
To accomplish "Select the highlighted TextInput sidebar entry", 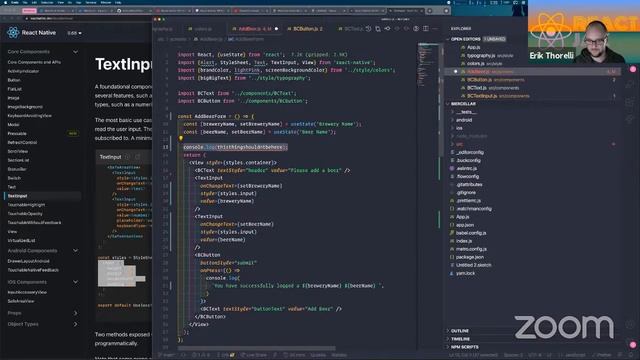I will 42,196.
